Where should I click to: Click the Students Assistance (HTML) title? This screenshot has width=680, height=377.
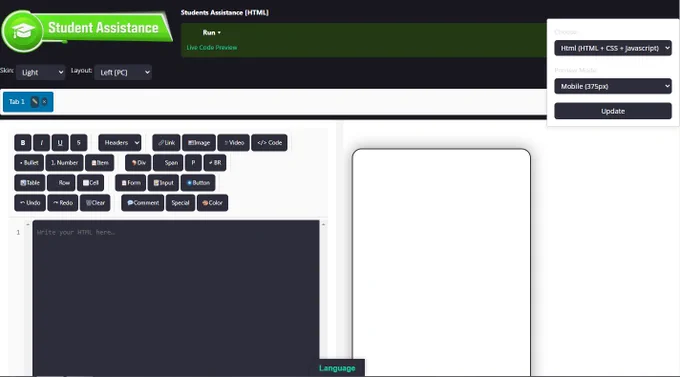pyautogui.click(x=225, y=13)
